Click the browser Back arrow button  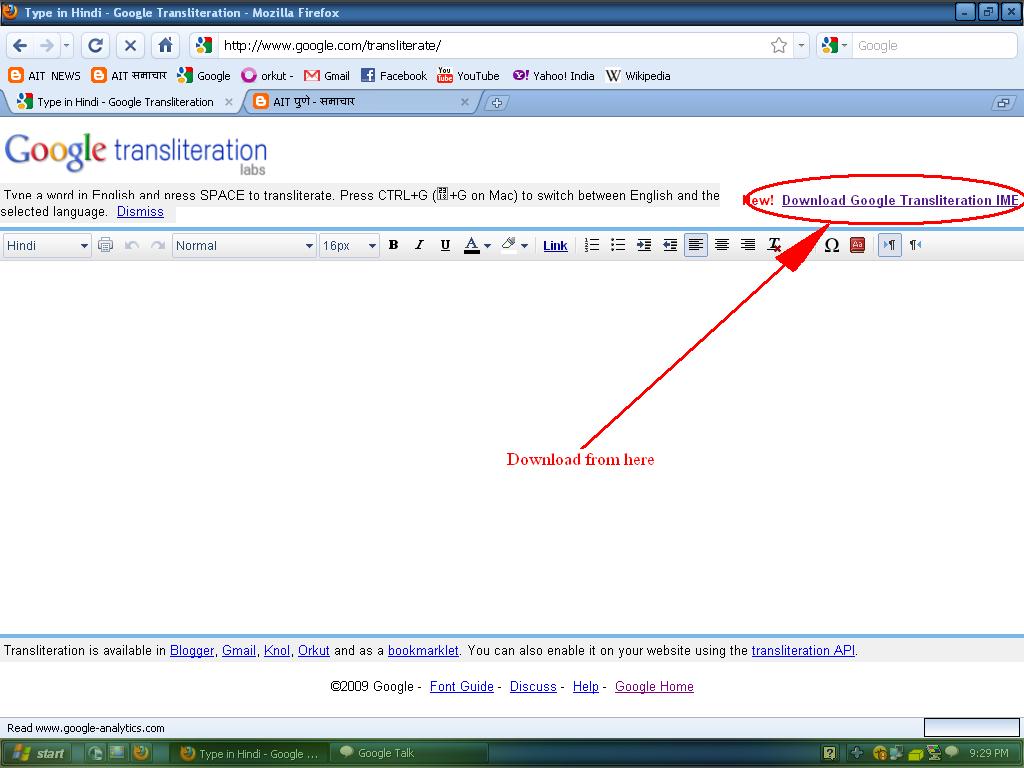click(20, 46)
